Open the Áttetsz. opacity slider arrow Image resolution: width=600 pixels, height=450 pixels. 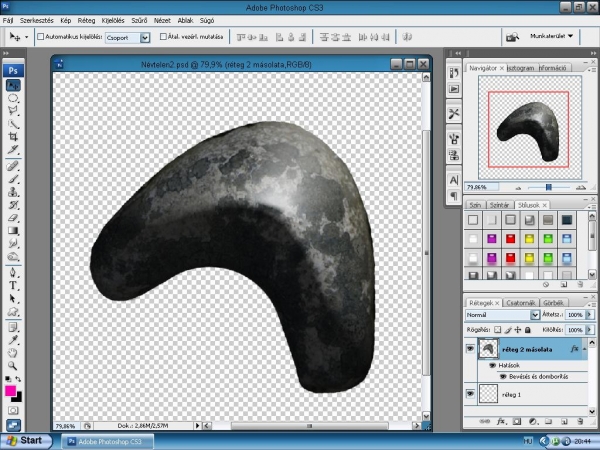(589, 315)
